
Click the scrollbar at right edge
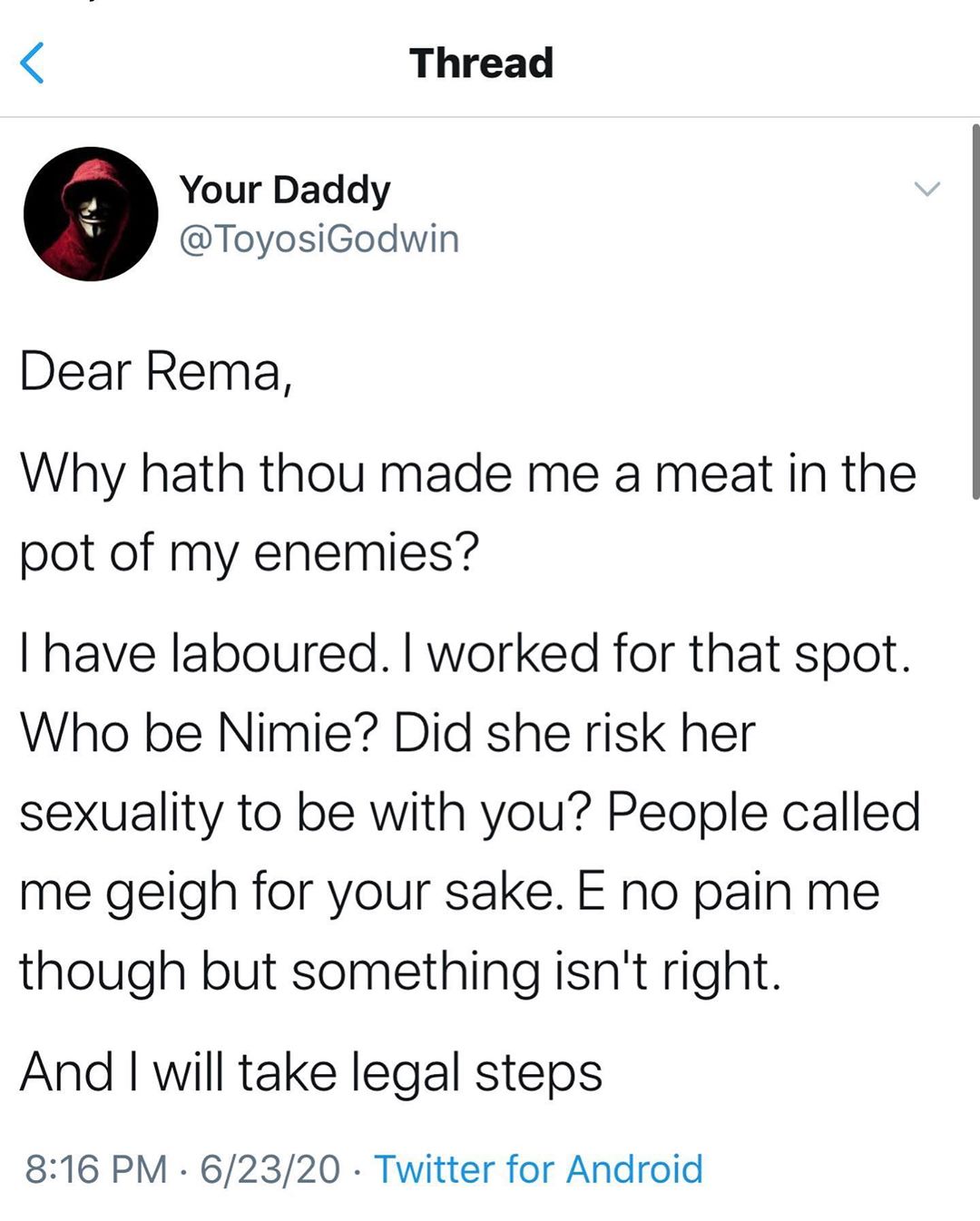click(x=975, y=311)
